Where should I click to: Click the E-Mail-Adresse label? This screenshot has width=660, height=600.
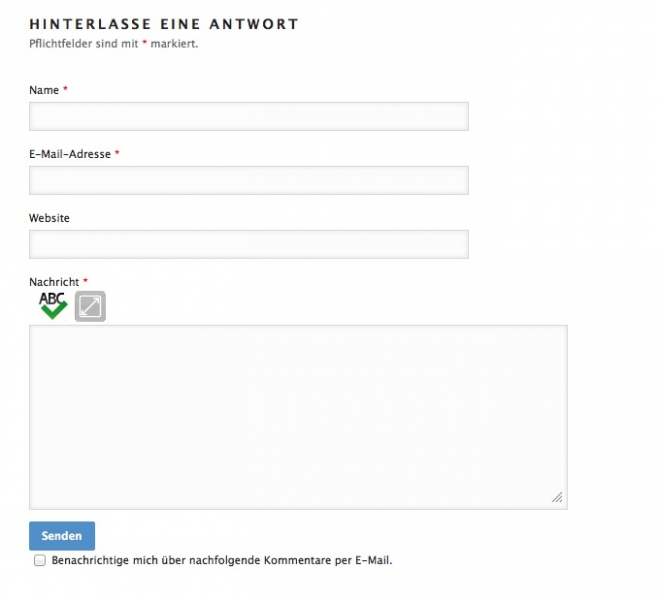tap(70, 154)
